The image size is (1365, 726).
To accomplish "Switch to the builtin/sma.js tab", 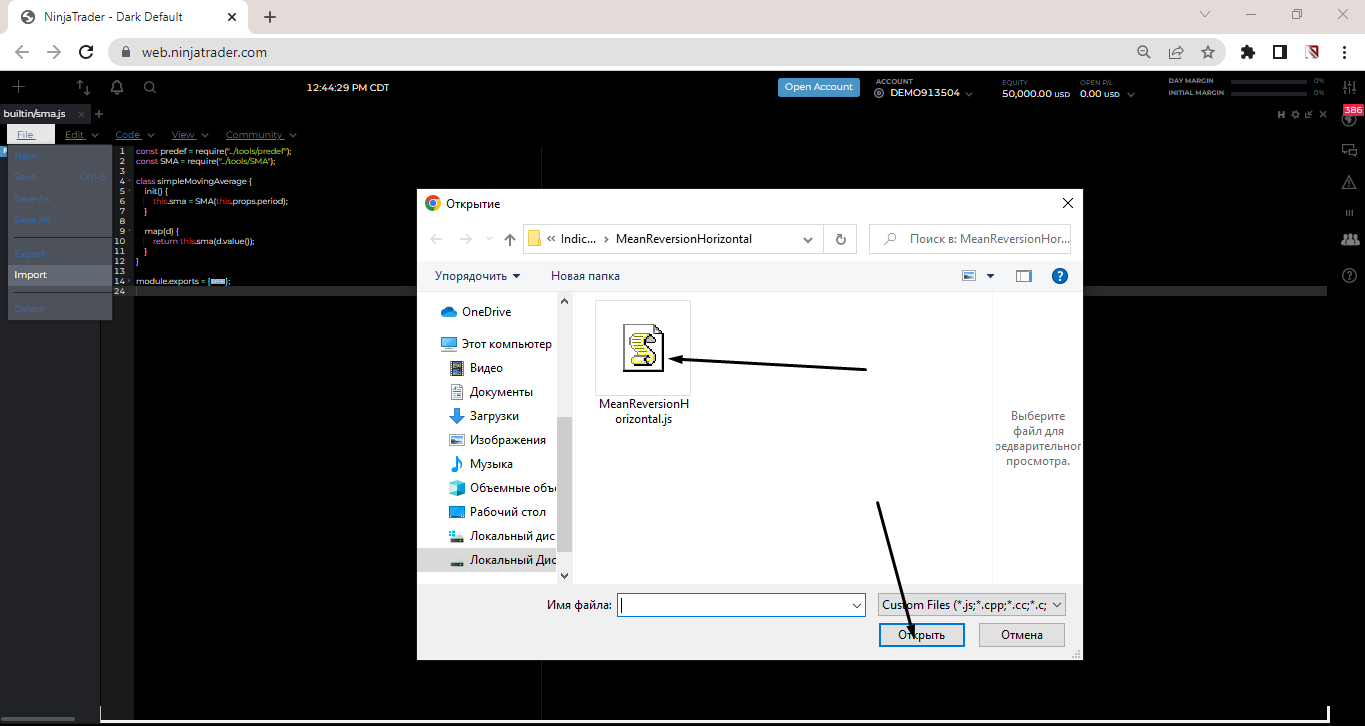I will coord(35,114).
